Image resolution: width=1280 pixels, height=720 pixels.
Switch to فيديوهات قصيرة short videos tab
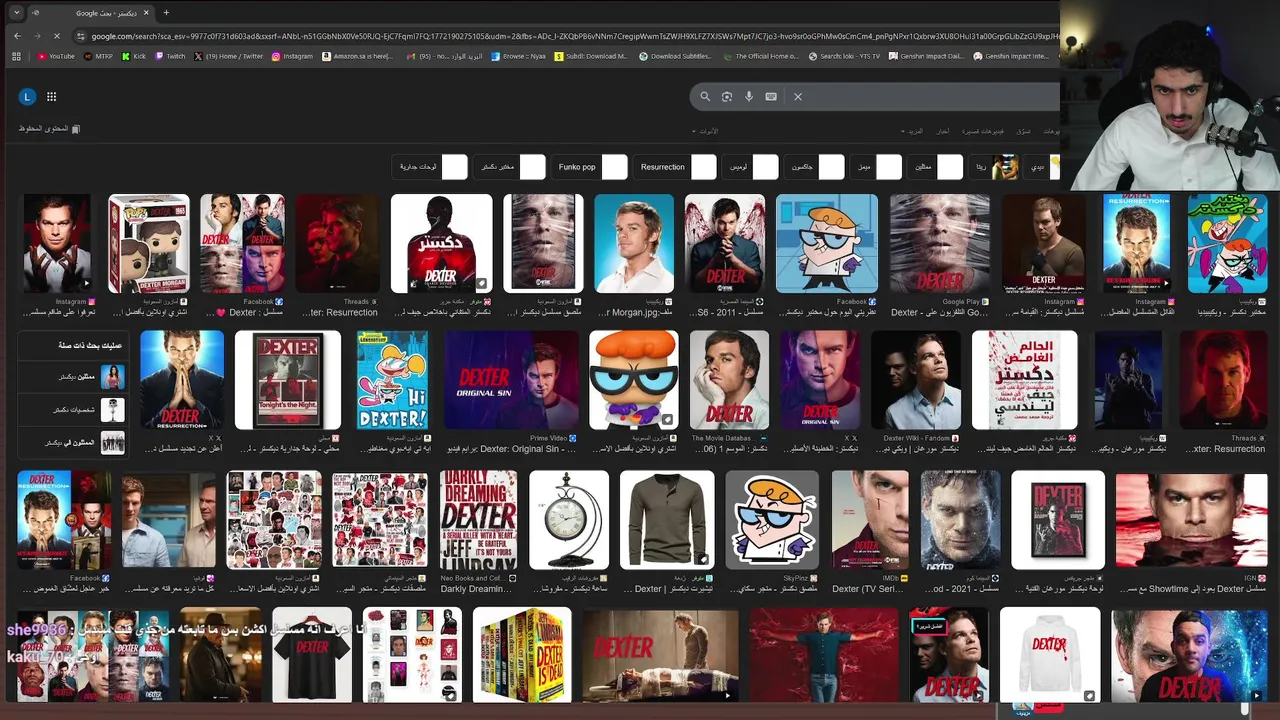point(983,131)
